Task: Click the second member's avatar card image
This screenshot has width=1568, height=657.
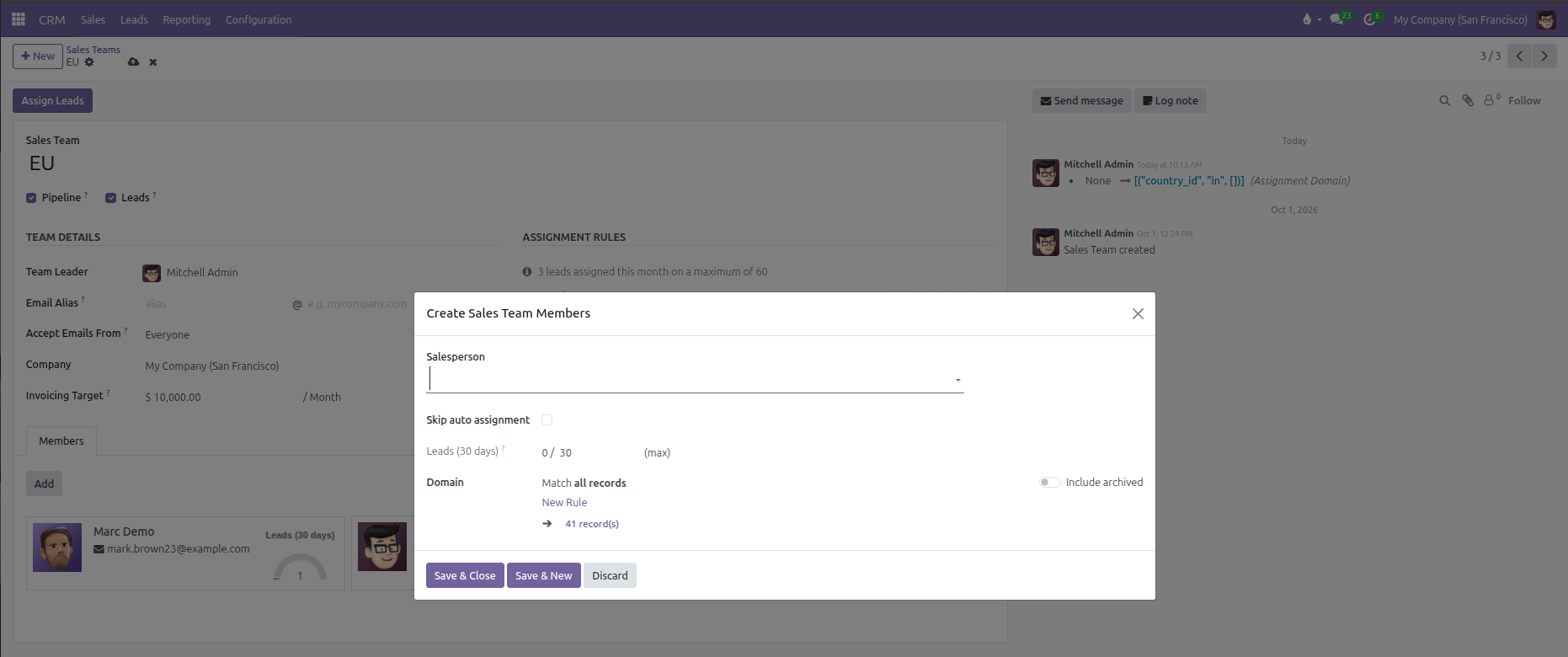Action: click(x=382, y=547)
